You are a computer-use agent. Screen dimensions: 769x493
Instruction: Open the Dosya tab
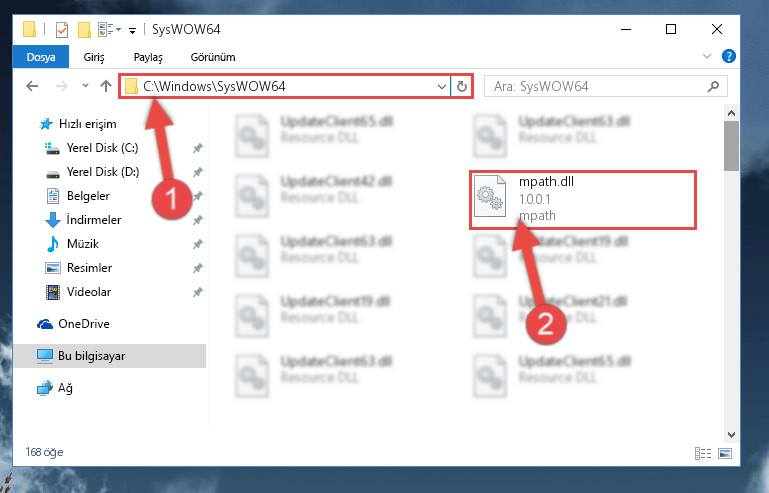(x=41, y=57)
